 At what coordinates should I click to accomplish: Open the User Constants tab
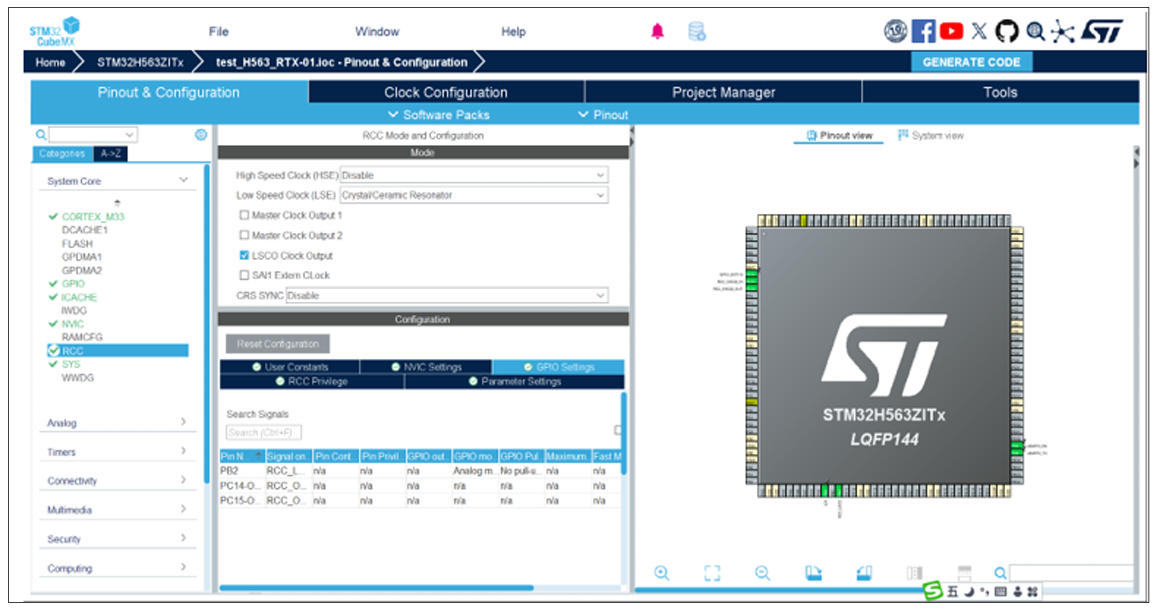290,366
